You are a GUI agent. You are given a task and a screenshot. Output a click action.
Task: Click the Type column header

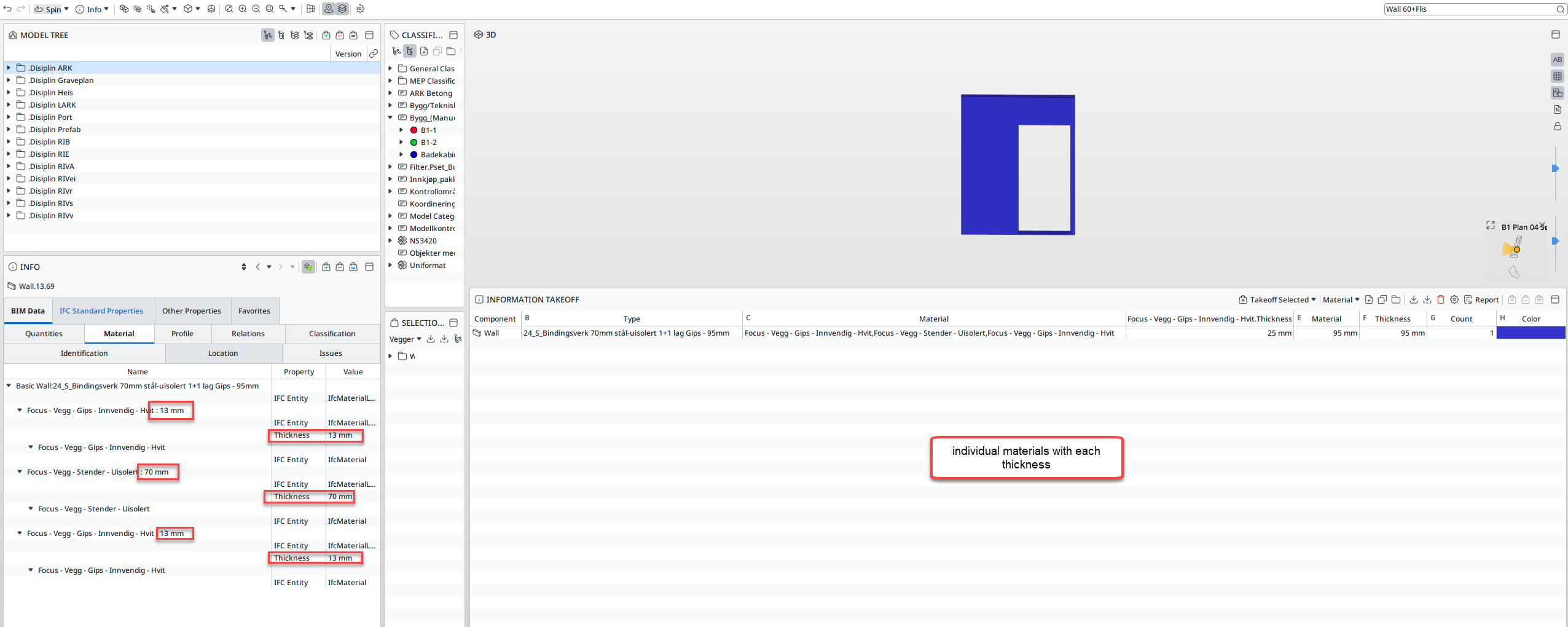click(632, 318)
